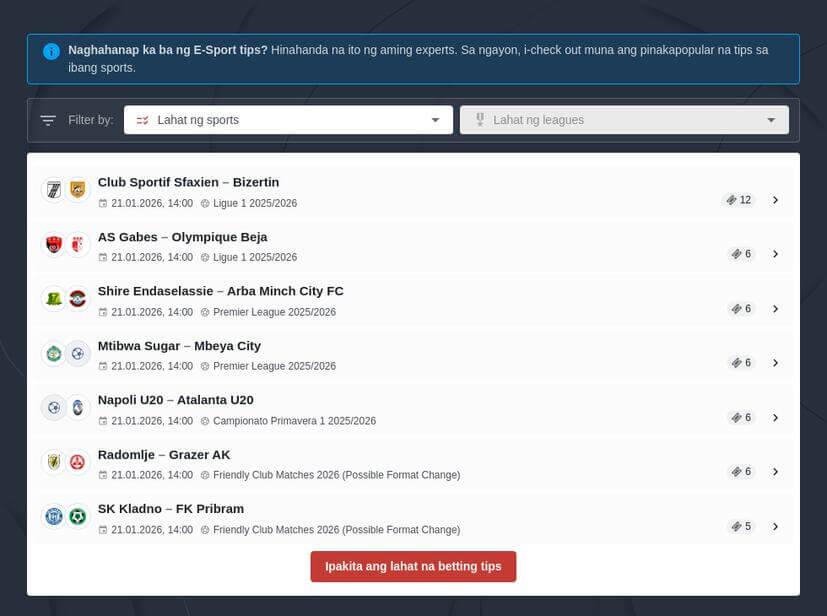Click the filter icon beside Filter by
Image resolution: width=827 pixels, height=616 pixels.
(x=47, y=120)
